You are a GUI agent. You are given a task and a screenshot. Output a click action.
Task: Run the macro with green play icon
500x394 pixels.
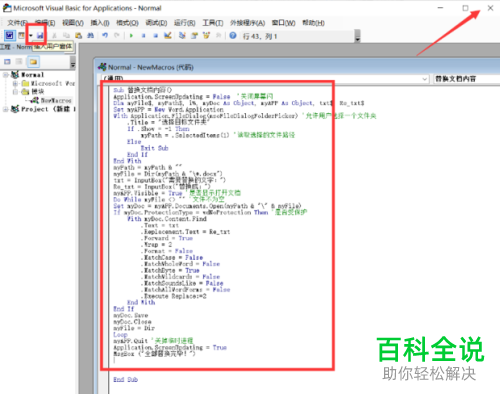pyautogui.click(x=131, y=35)
